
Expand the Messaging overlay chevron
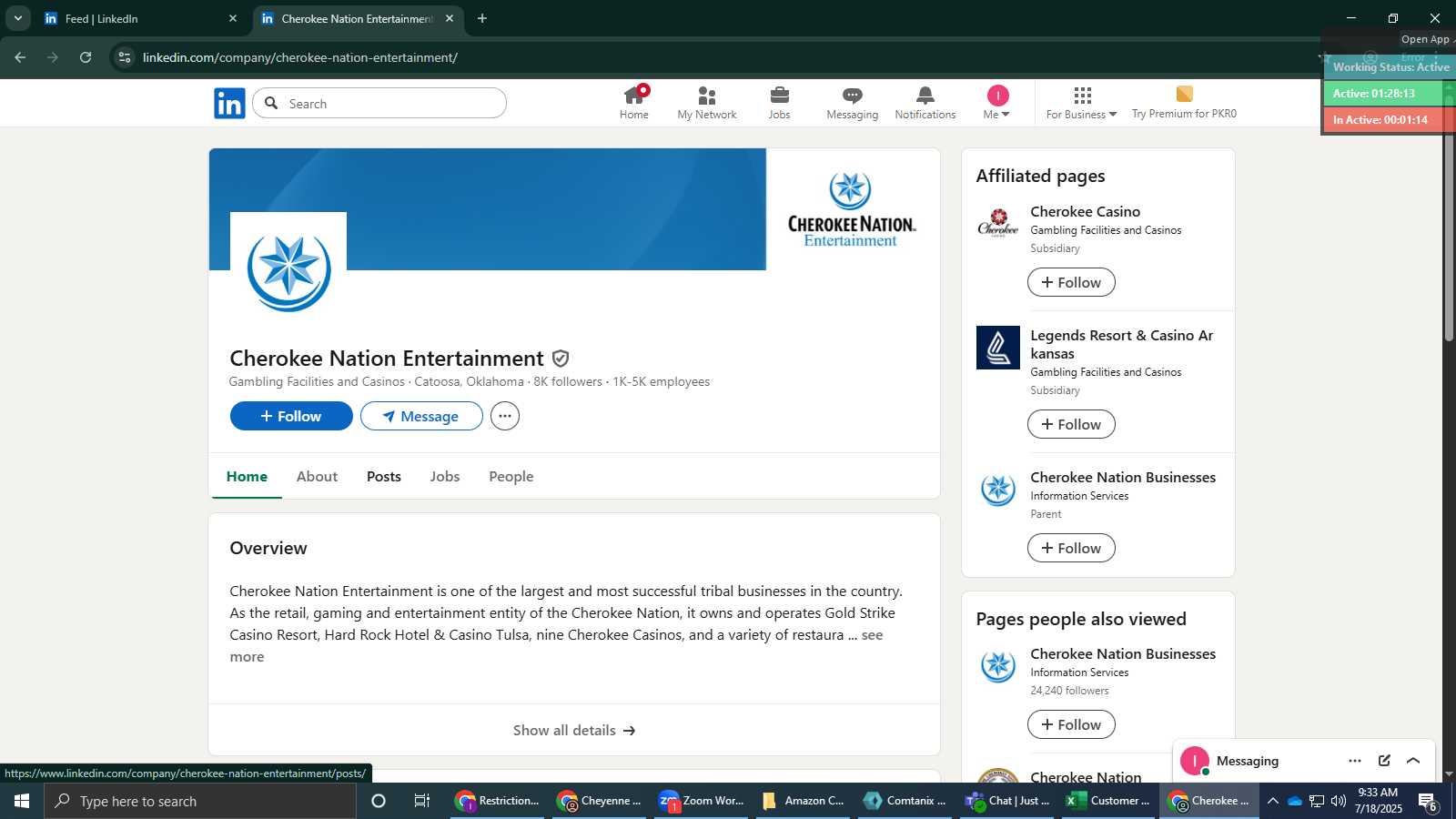[x=1413, y=761]
